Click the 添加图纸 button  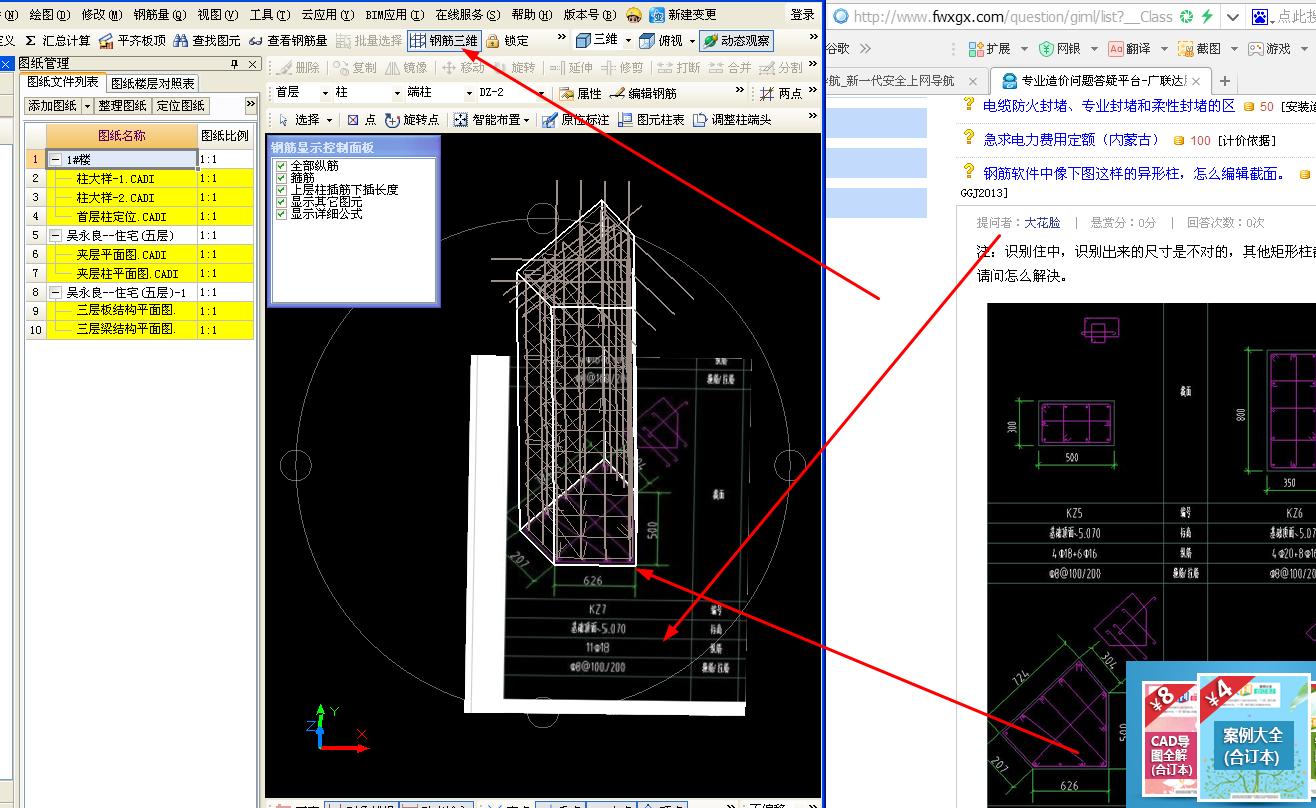52,106
